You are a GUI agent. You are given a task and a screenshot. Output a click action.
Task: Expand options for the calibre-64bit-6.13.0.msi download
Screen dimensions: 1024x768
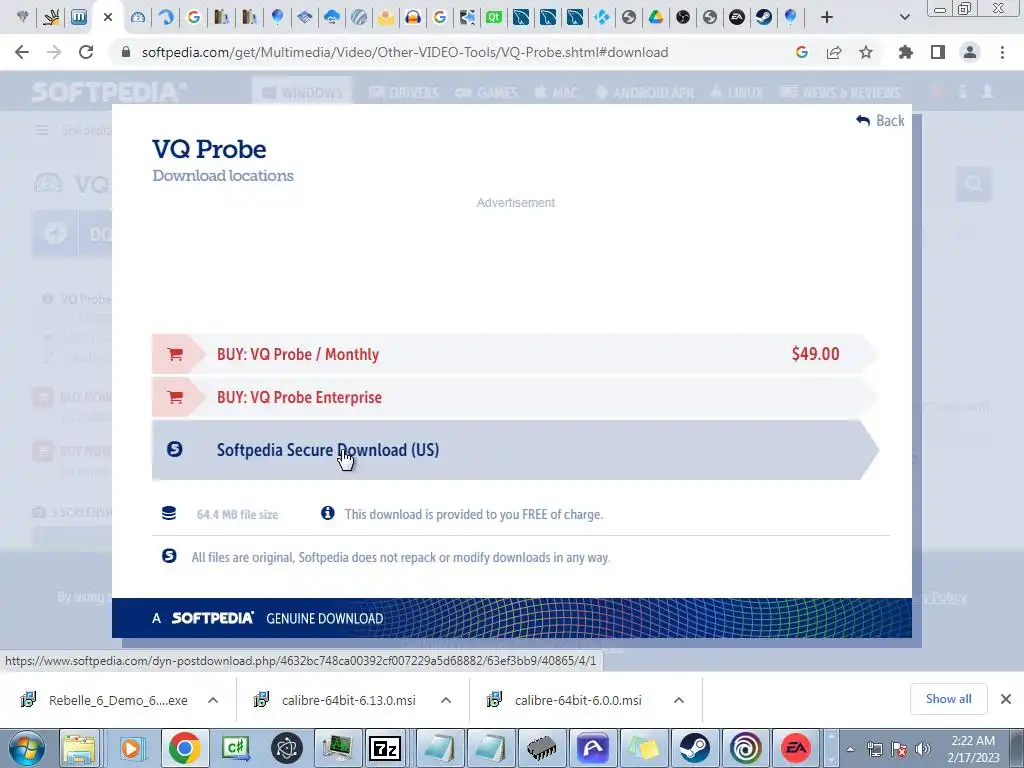coord(446,700)
